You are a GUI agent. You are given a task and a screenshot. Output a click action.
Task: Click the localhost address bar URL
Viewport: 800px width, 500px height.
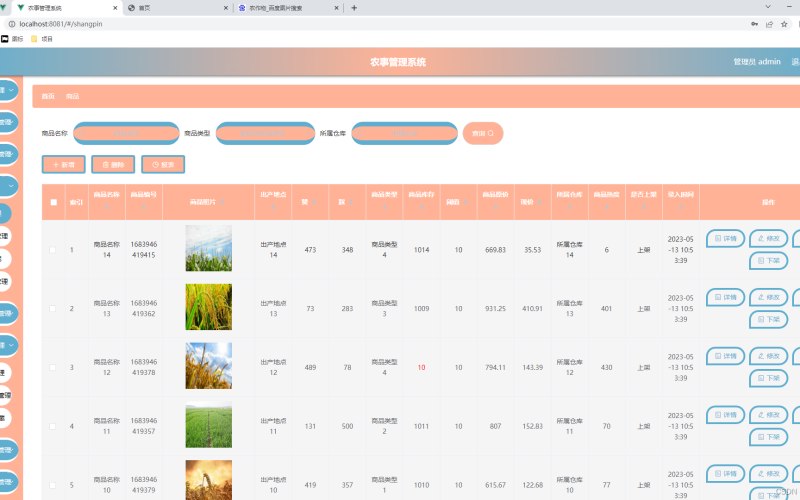point(61,24)
